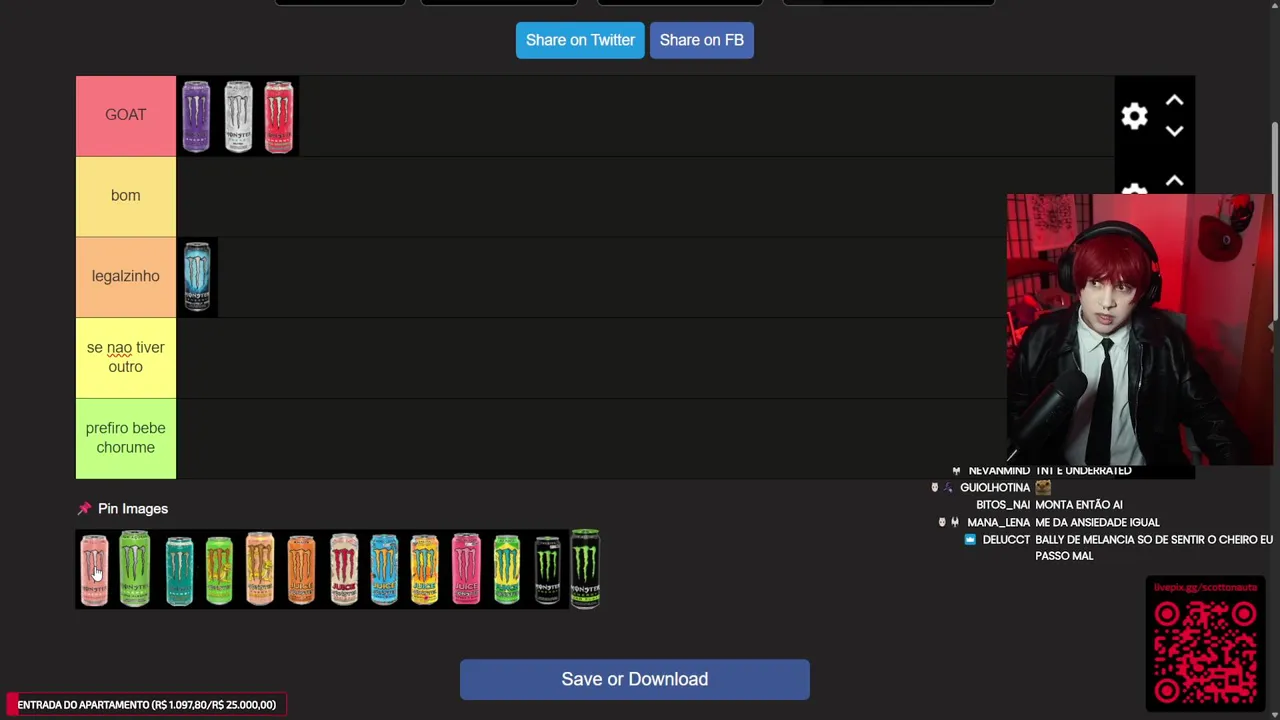Click the orange legalzinho tier label
The height and width of the screenshot is (720, 1280).
tap(126, 277)
